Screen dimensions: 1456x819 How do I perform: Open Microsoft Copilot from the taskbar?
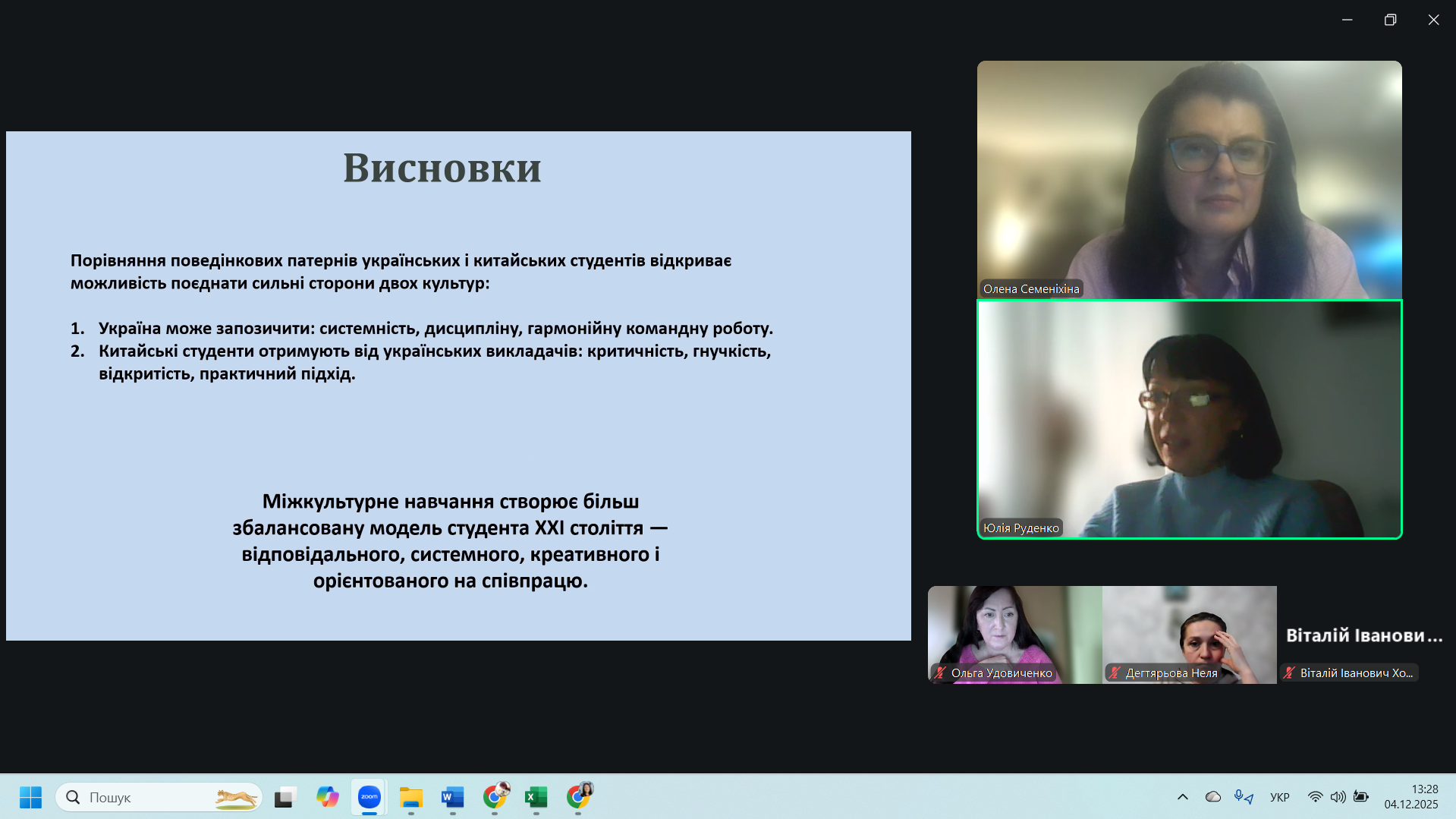(328, 797)
